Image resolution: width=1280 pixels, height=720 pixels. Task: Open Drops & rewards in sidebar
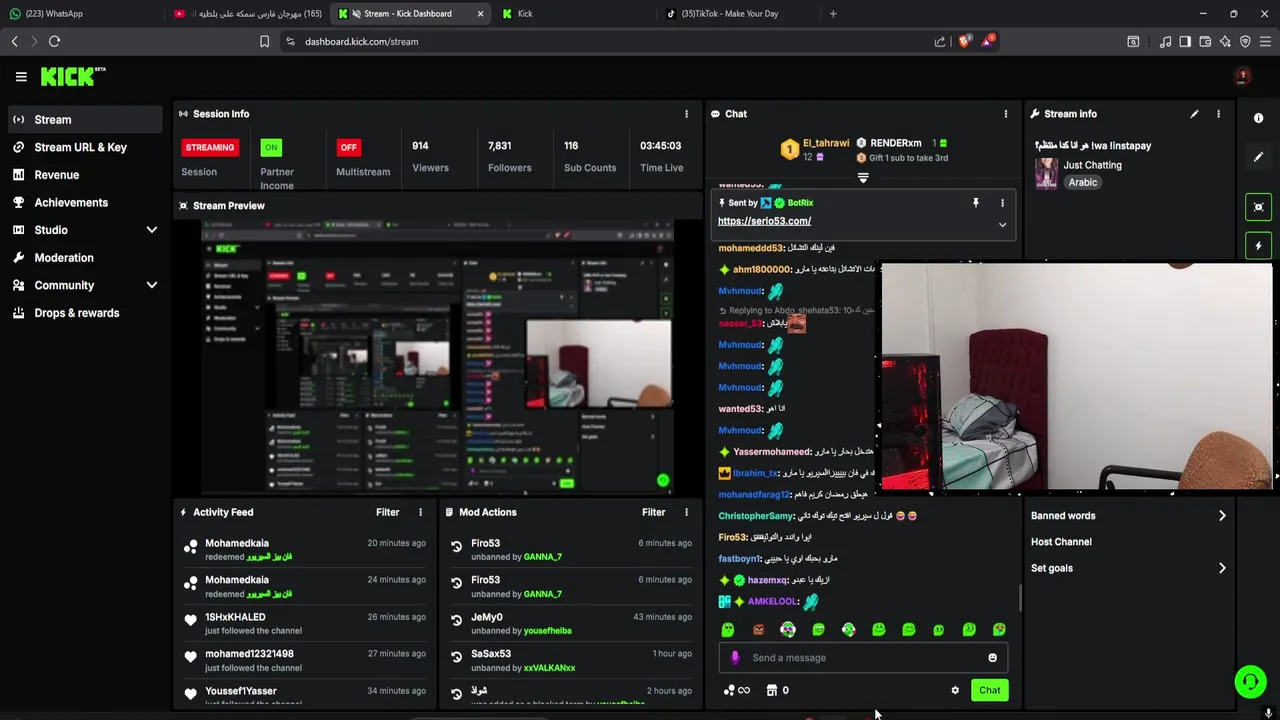(84, 313)
